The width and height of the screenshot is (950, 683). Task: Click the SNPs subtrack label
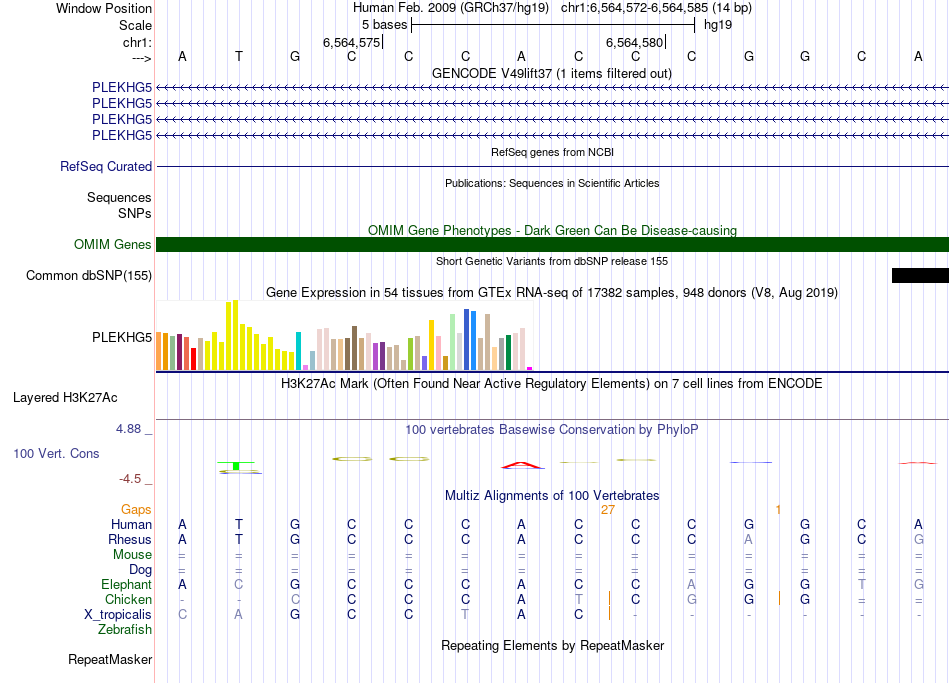[135, 213]
